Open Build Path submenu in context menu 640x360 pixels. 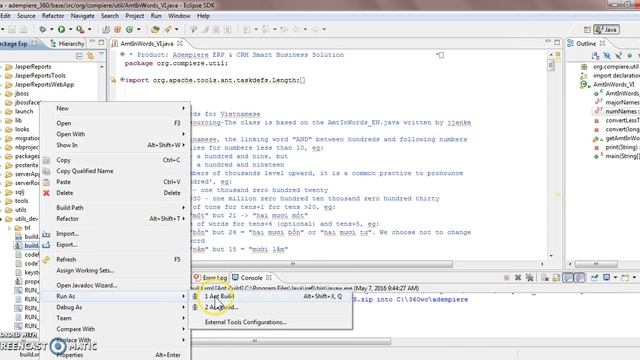[x=115, y=208]
